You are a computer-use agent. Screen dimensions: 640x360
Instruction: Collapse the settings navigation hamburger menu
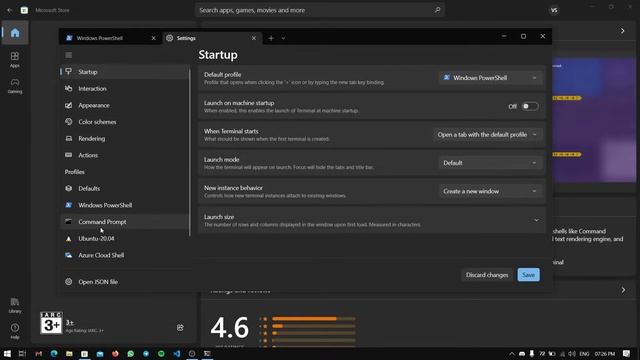pos(69,55)
